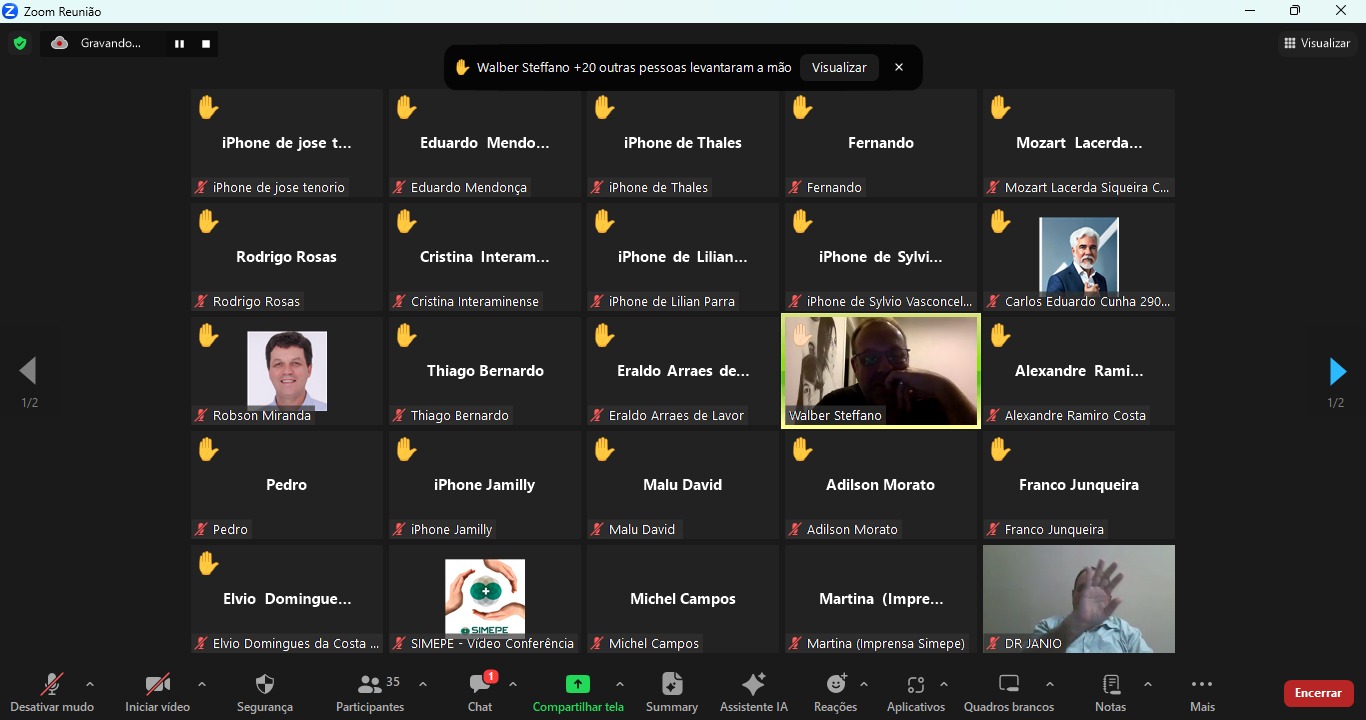Screen dimensions: 1366x720
Task: Go to next page of participants
Action: pos(1336,372)
